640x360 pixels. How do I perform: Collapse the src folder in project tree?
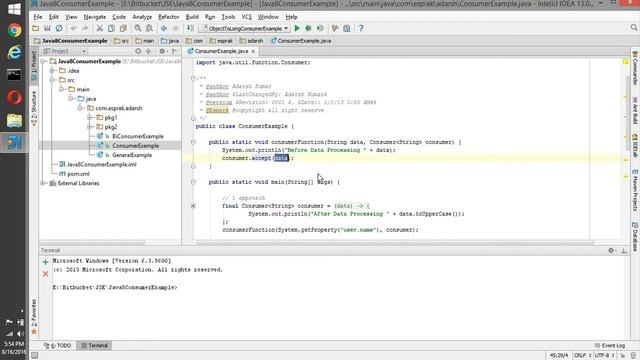click(x=52, y=80)
